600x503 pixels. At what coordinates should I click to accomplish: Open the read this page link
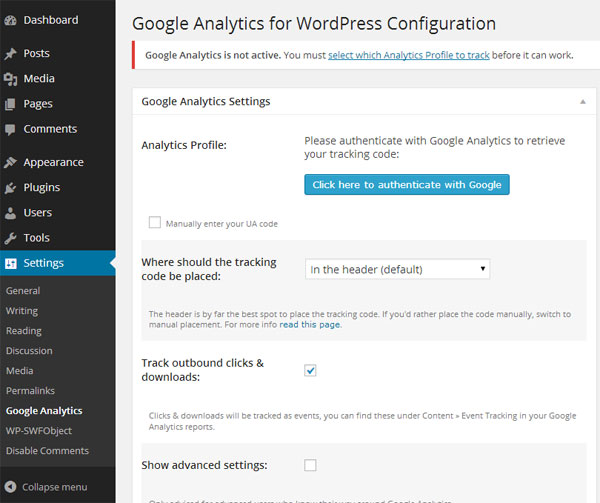[x=310, y=325]
